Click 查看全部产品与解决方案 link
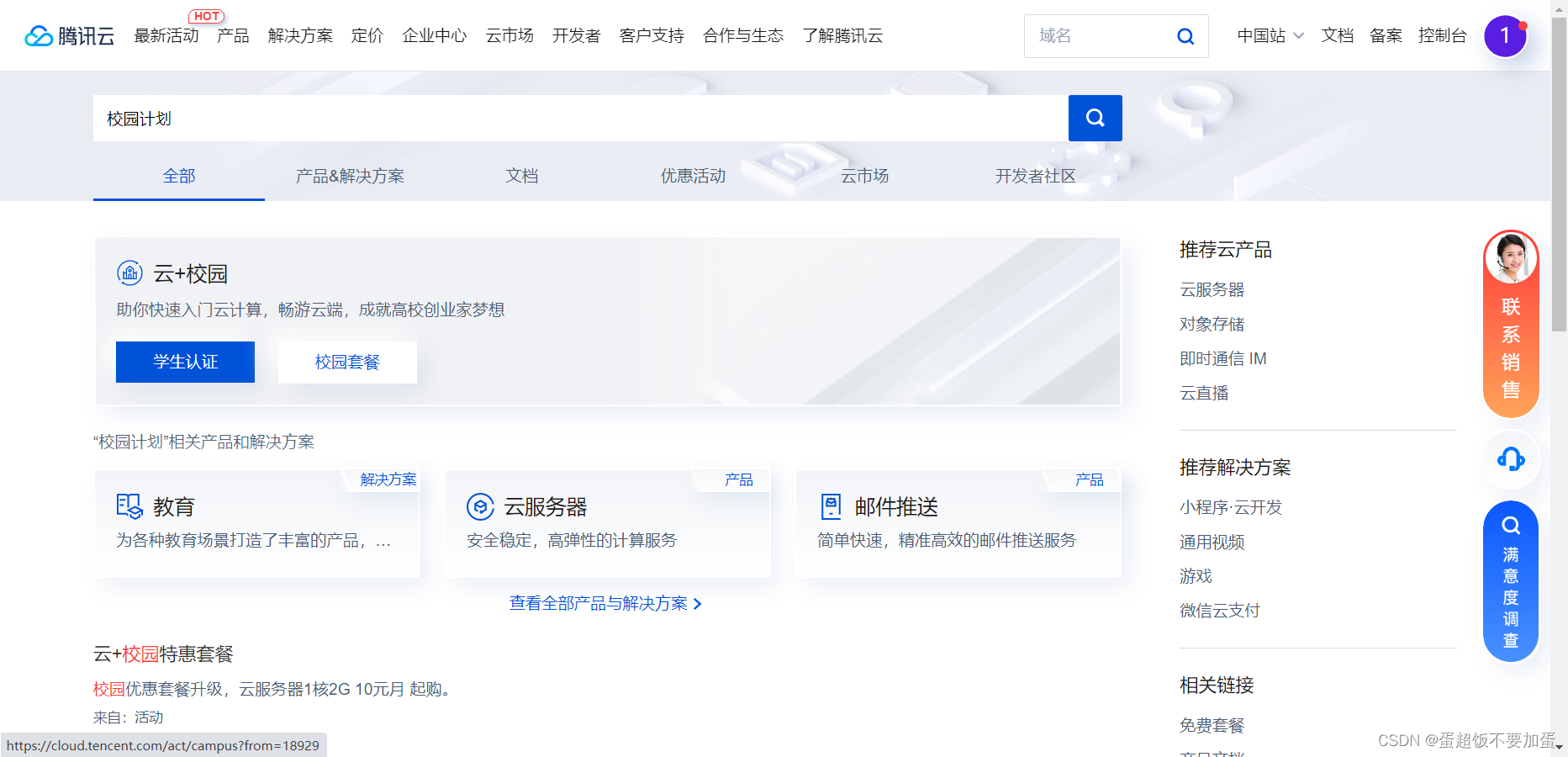1568x757 pixels. 605,603
